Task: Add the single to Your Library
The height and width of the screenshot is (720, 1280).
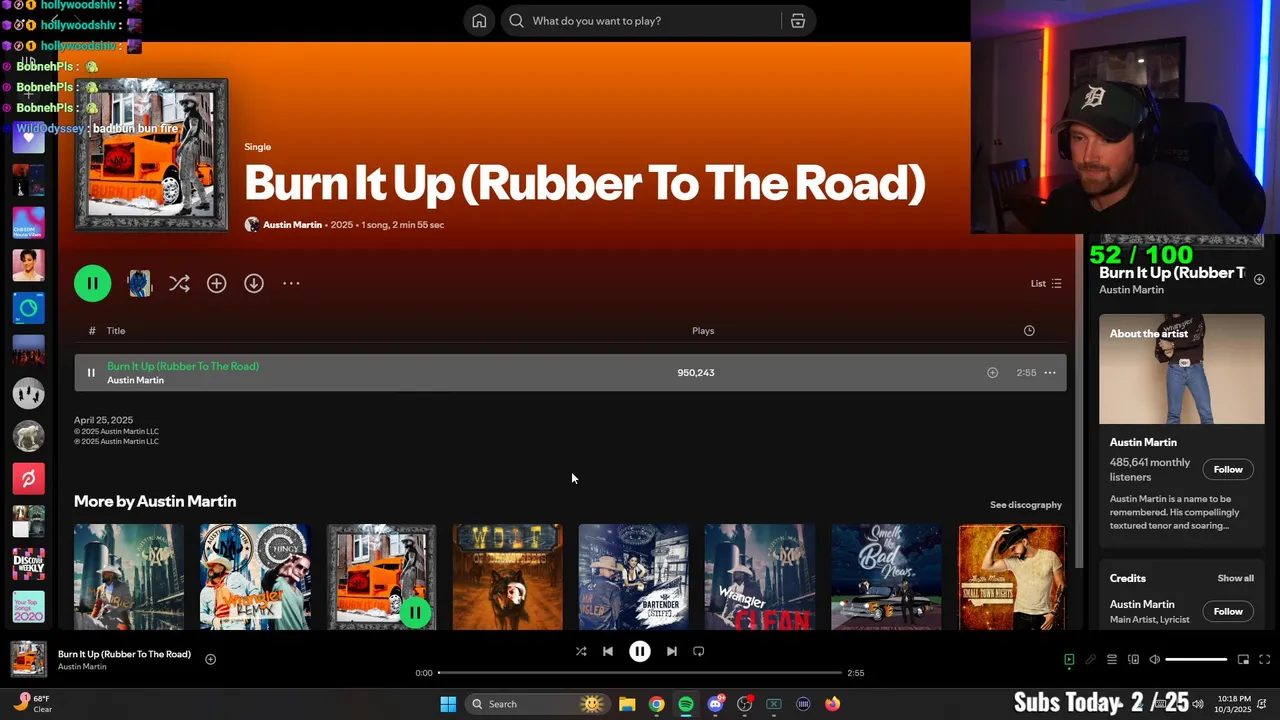Action: tap(216, 284)
